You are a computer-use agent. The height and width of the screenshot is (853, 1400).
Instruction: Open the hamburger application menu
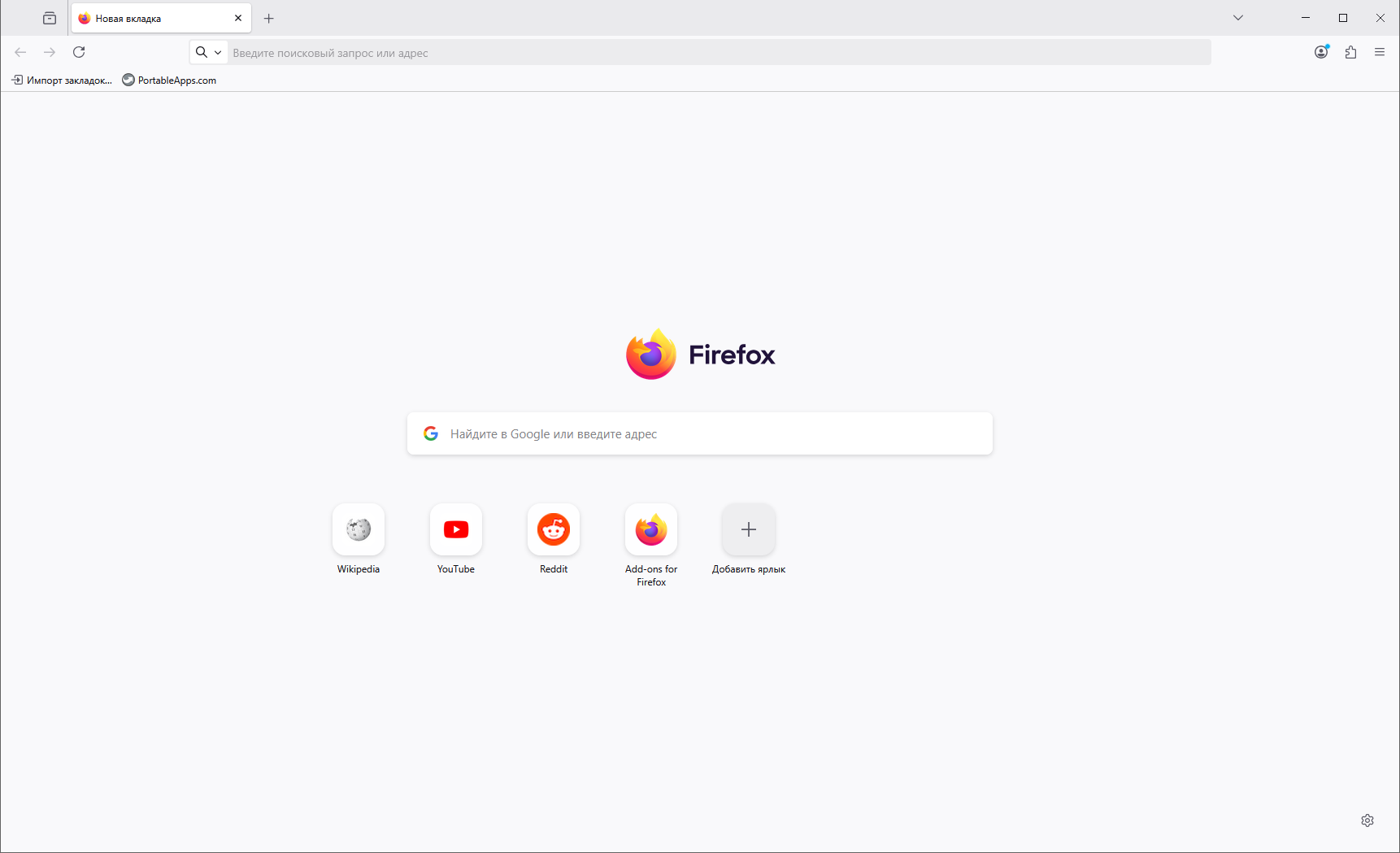1380,52
